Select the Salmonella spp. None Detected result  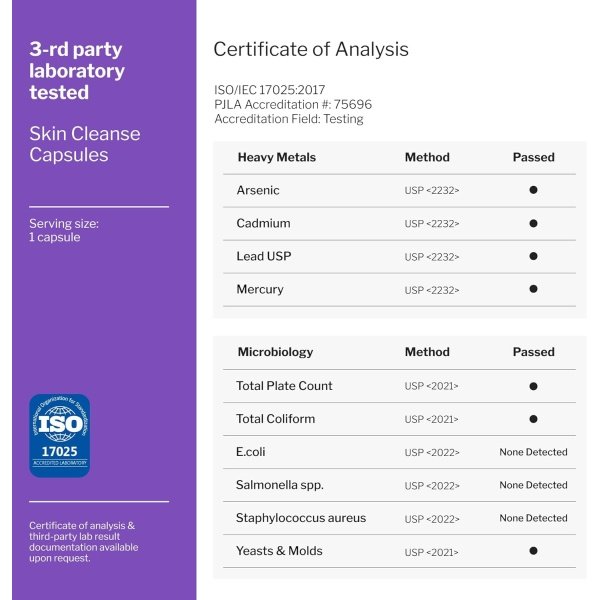[x=533, y=485]
